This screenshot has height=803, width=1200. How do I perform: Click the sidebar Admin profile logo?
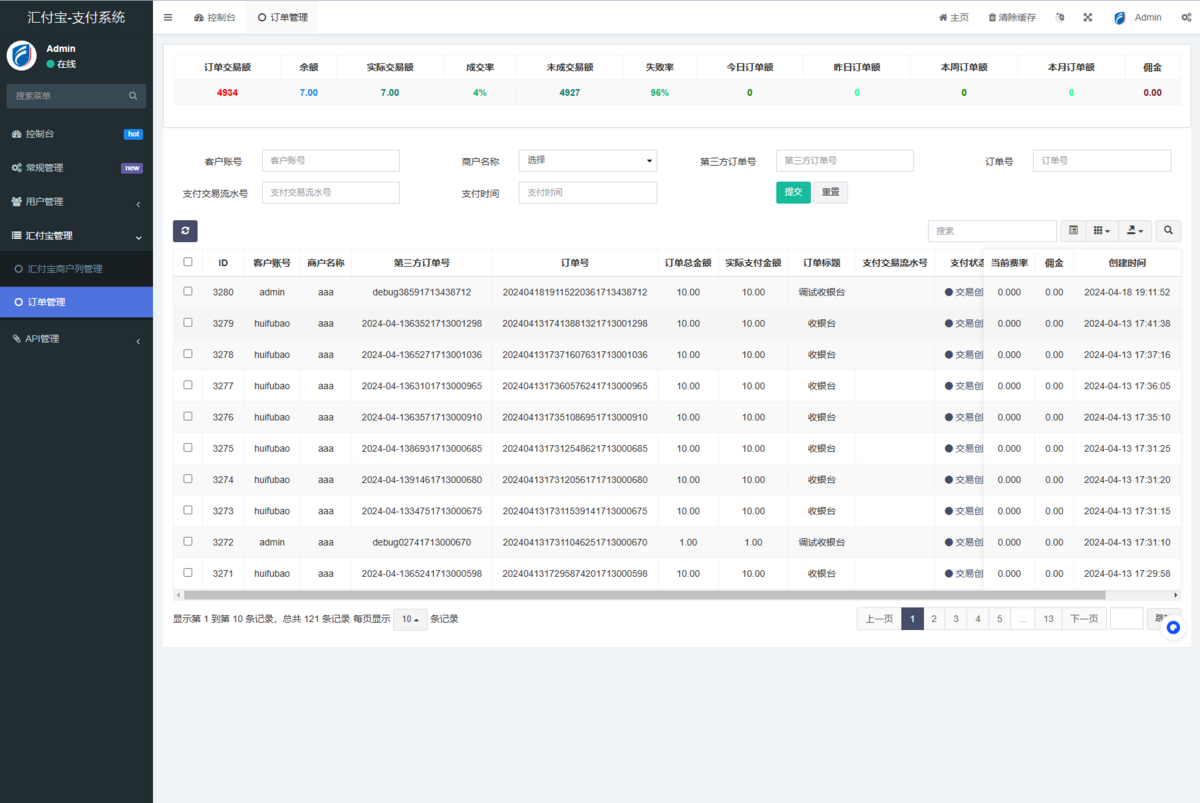(x=22, y=56)
